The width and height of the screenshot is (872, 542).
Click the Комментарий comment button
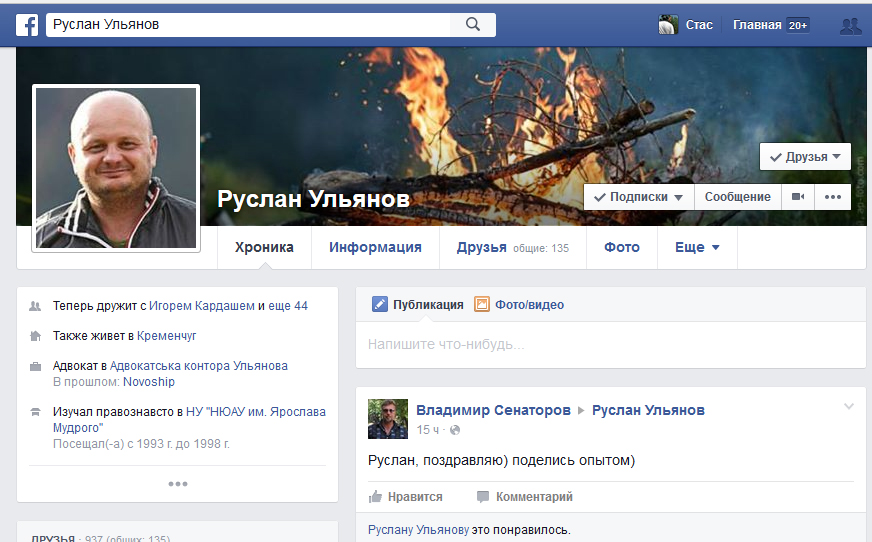click(x=524, y=497)
